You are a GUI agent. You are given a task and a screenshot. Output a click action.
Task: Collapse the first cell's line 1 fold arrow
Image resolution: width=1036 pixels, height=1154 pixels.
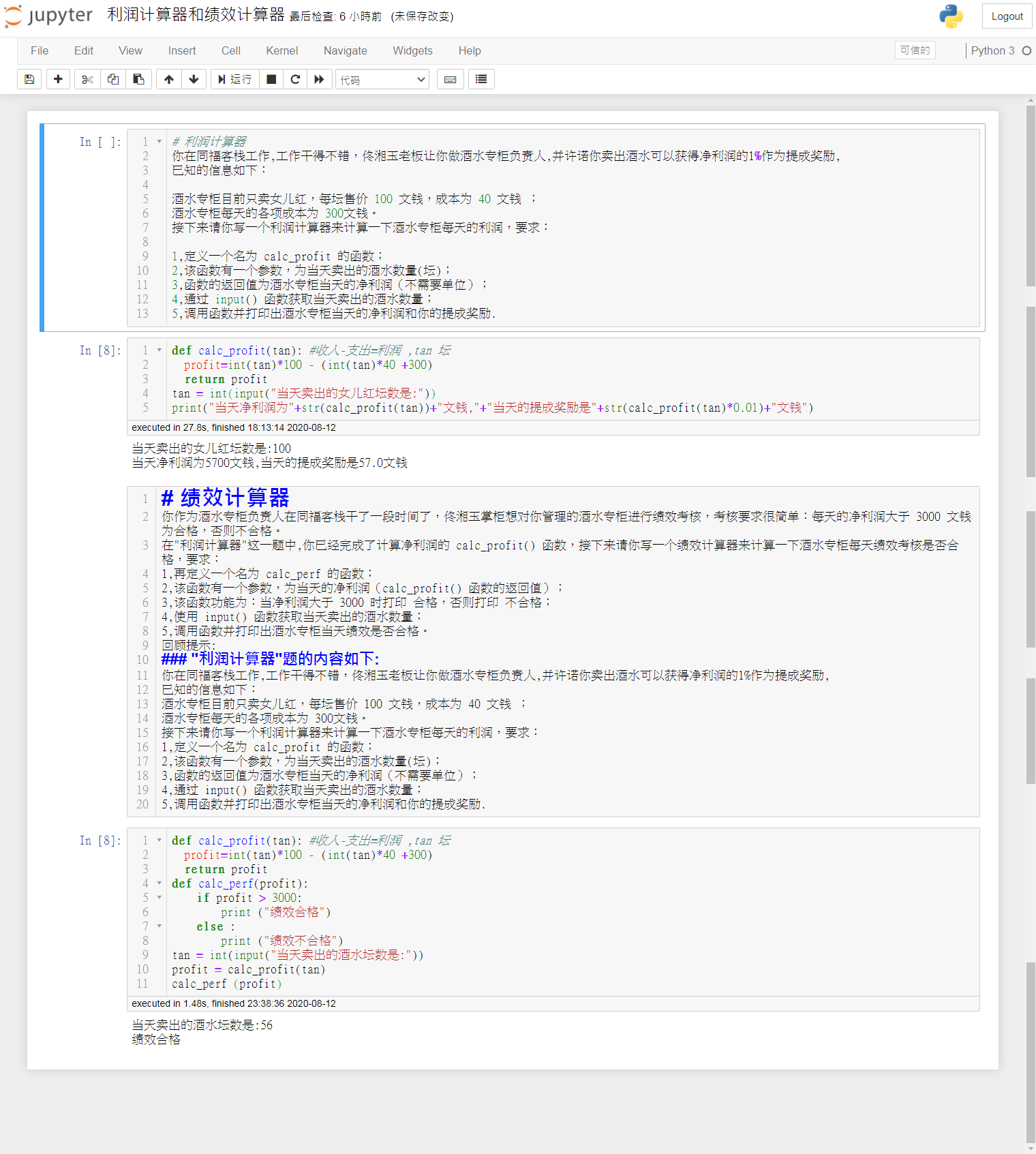[x=159, y=142]
